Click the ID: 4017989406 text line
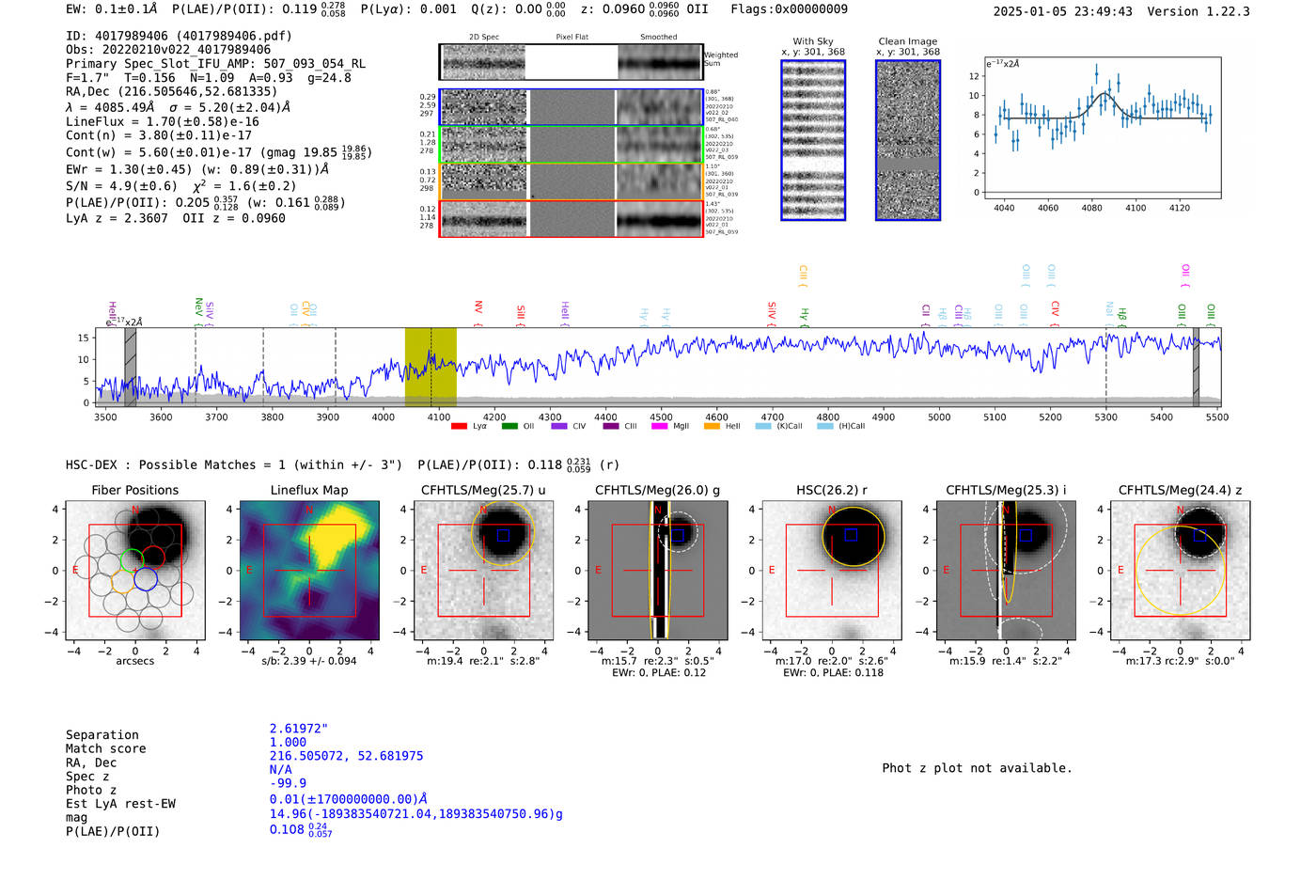 [179, 36]
